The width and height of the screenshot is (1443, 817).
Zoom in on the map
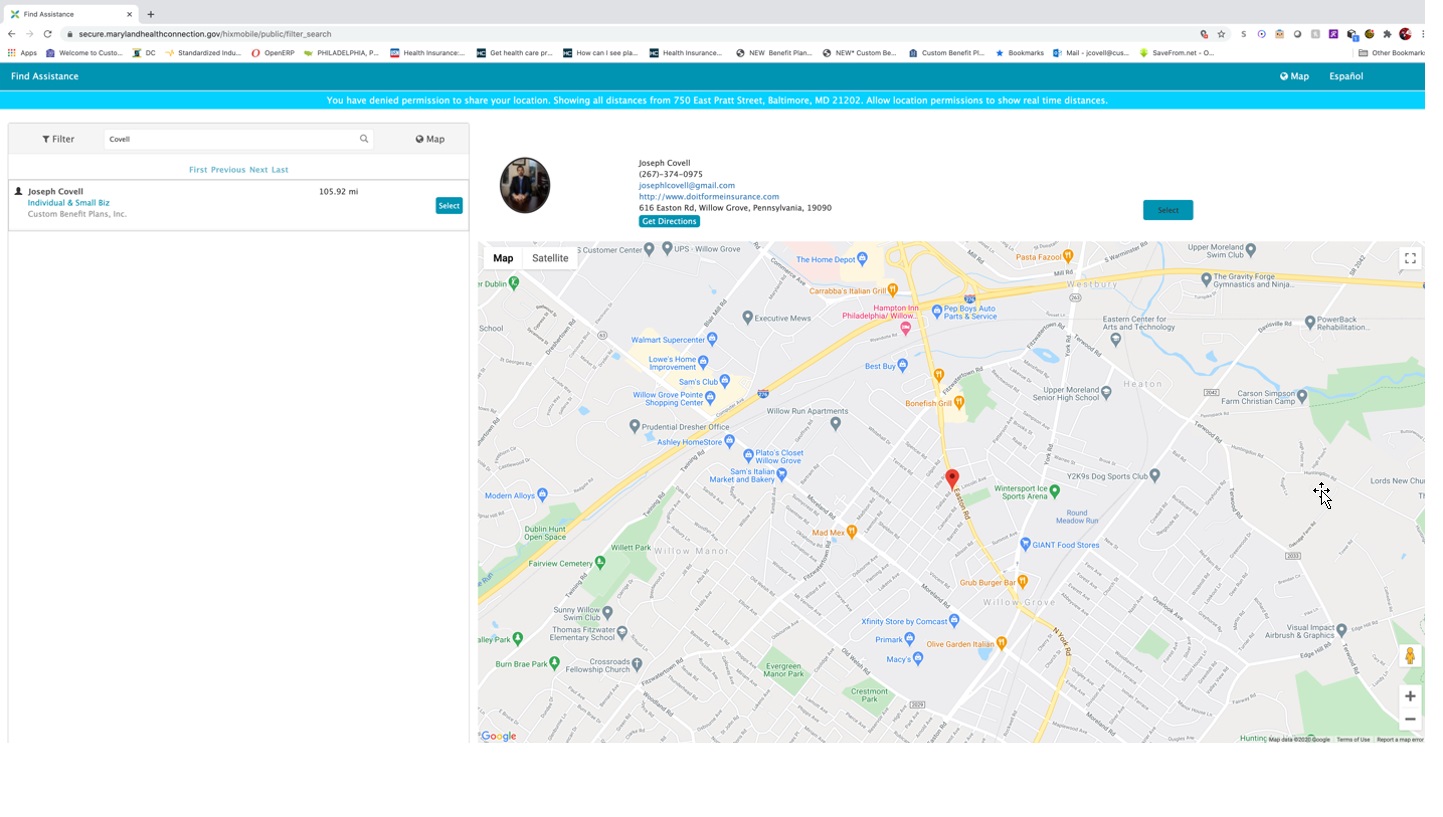point(1410,696)
